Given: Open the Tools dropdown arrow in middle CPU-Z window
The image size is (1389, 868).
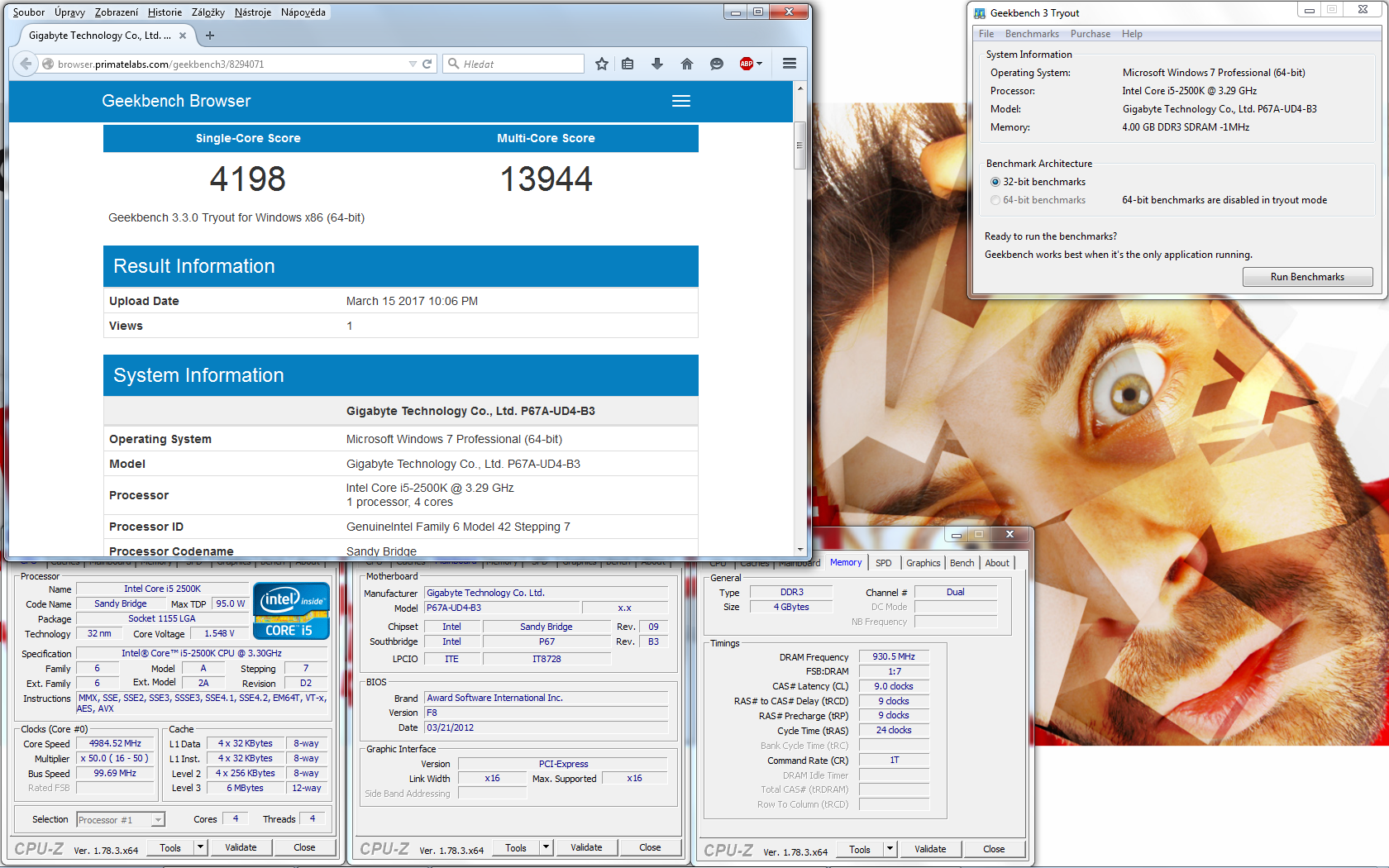Looking at the screenshot, I should 546,847.
